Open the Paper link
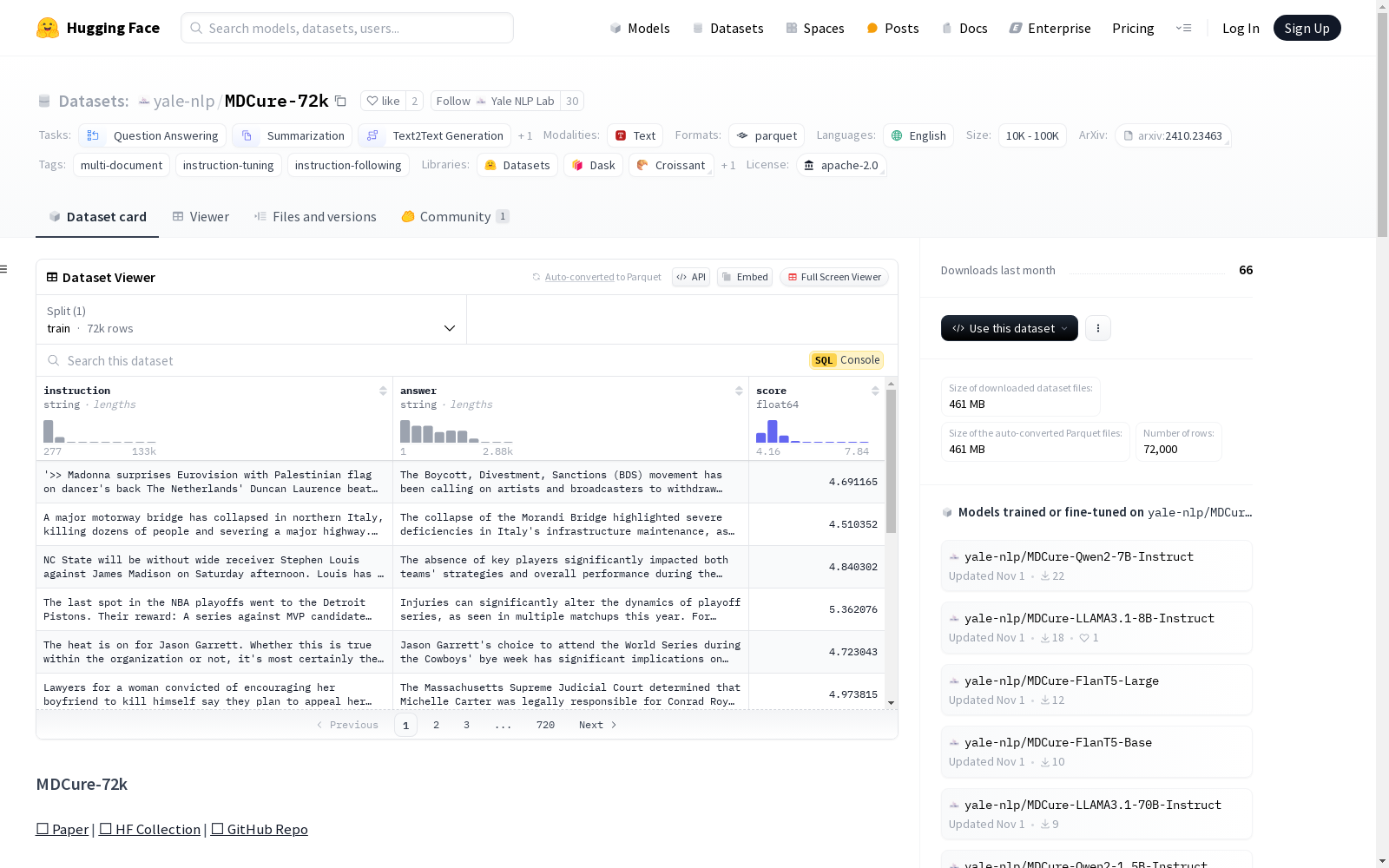Image resolution: width=1389 pixels, height=868 pixels. pos(62,829)
